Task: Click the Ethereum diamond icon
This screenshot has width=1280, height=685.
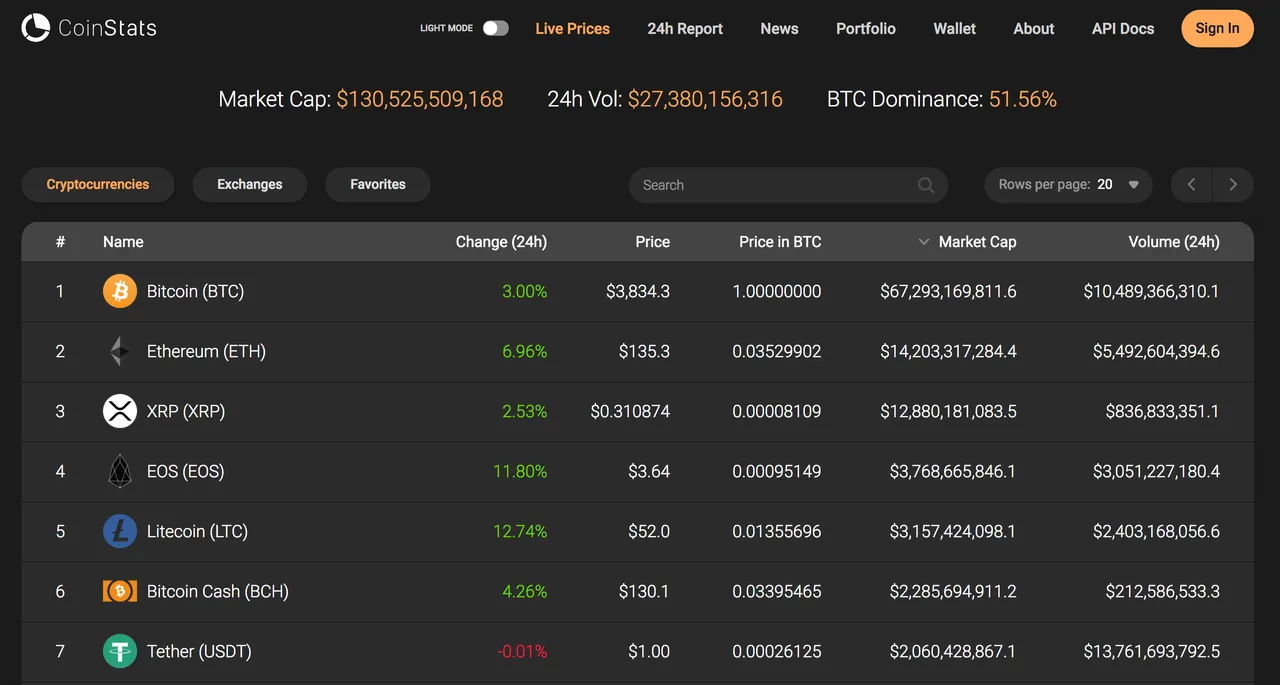Action: point(120,351)
